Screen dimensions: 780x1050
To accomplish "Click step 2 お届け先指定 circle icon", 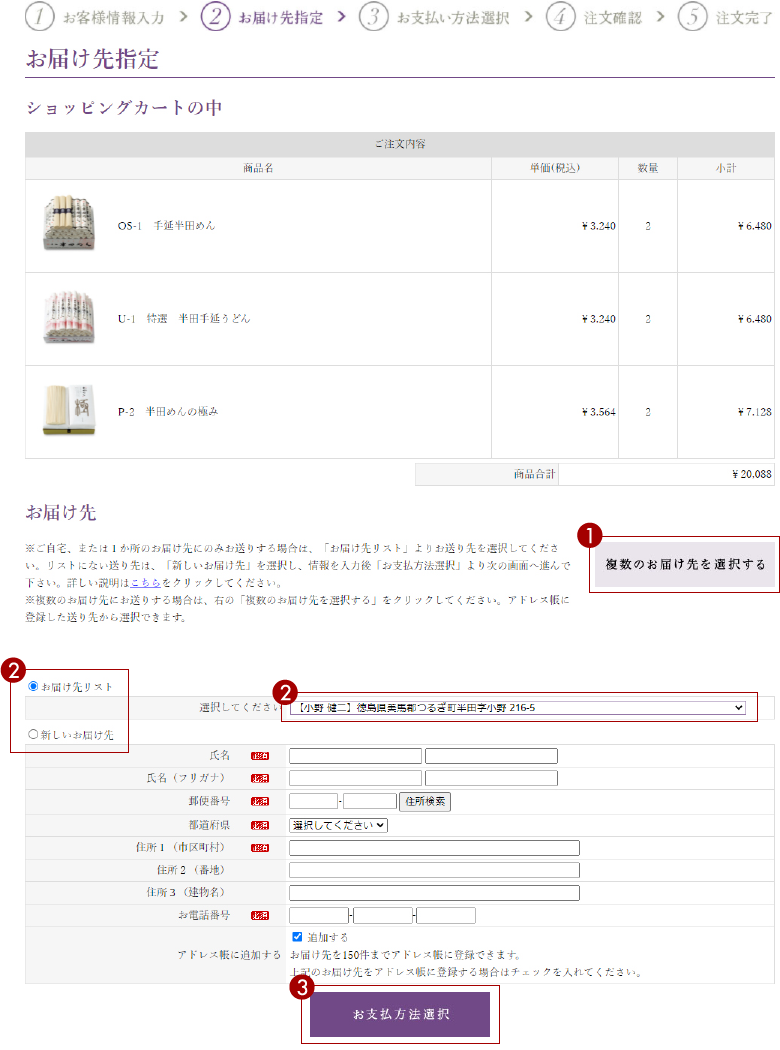I will [215, 17].
